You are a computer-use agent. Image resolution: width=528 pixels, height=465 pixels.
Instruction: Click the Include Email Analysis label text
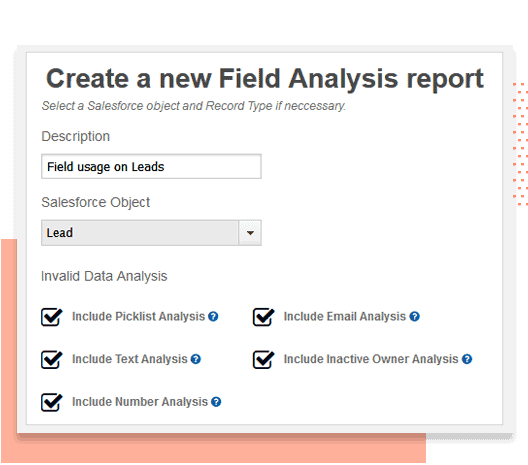tap(344, 317)
